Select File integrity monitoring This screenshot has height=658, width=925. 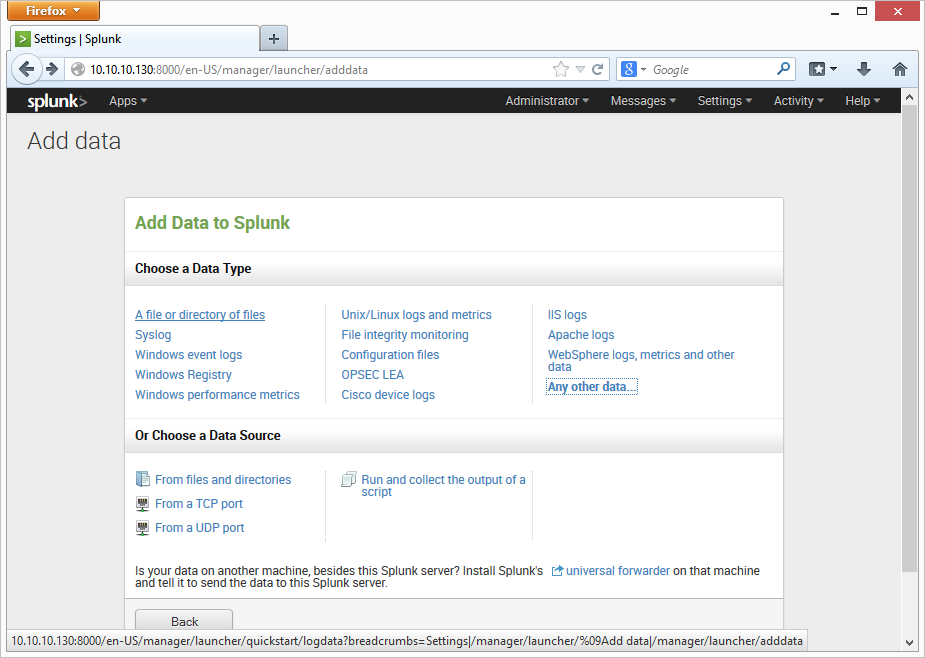point(405,335)
